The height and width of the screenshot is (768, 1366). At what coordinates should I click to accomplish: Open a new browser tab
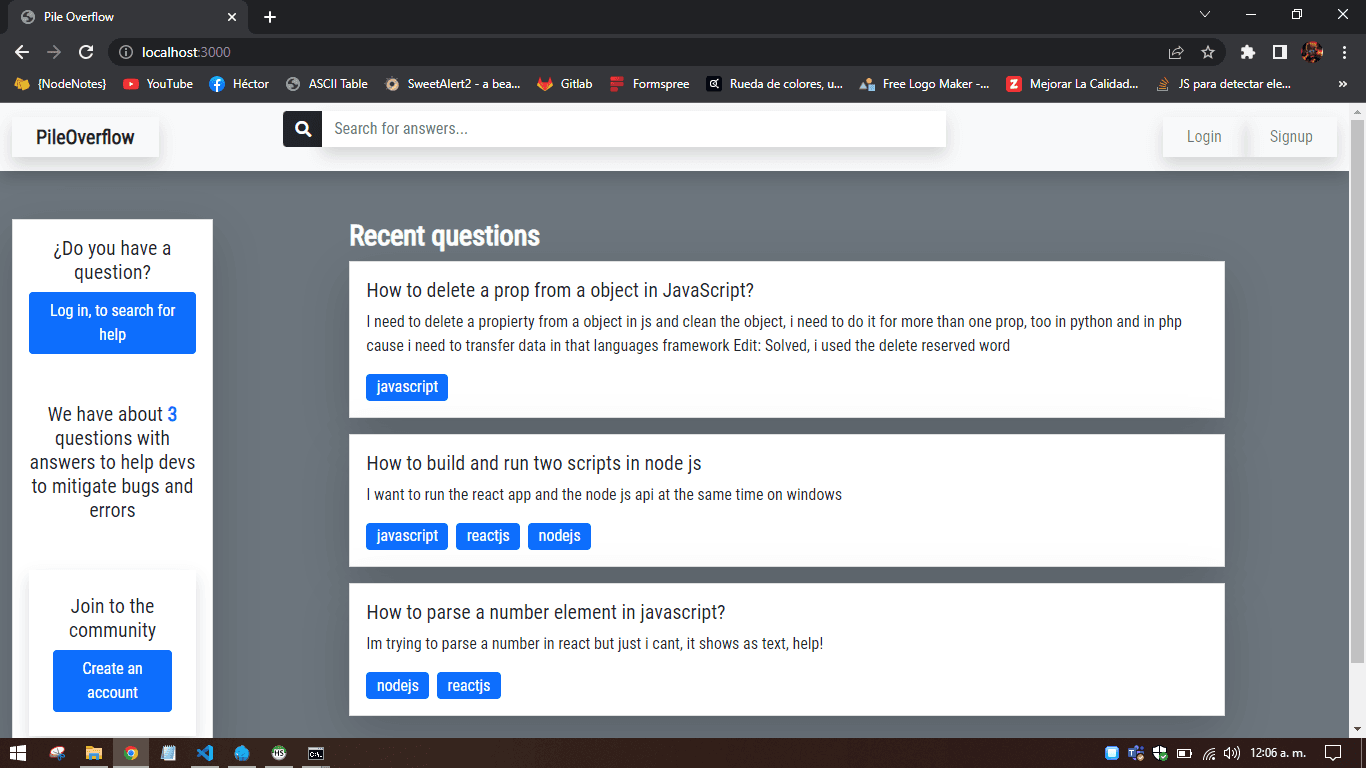pyautogui.click(x=270, y=17)
